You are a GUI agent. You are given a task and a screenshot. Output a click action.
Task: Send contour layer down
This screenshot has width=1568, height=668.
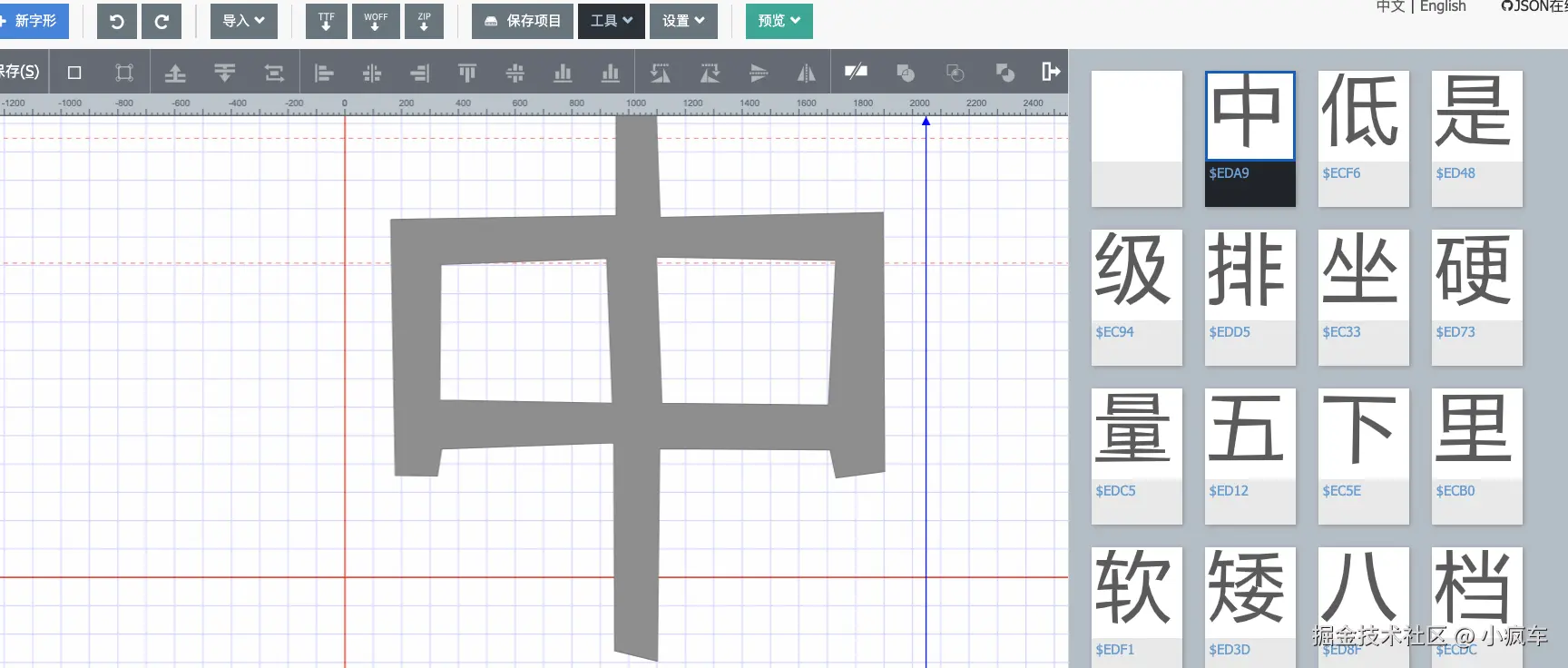click(224, 73)
